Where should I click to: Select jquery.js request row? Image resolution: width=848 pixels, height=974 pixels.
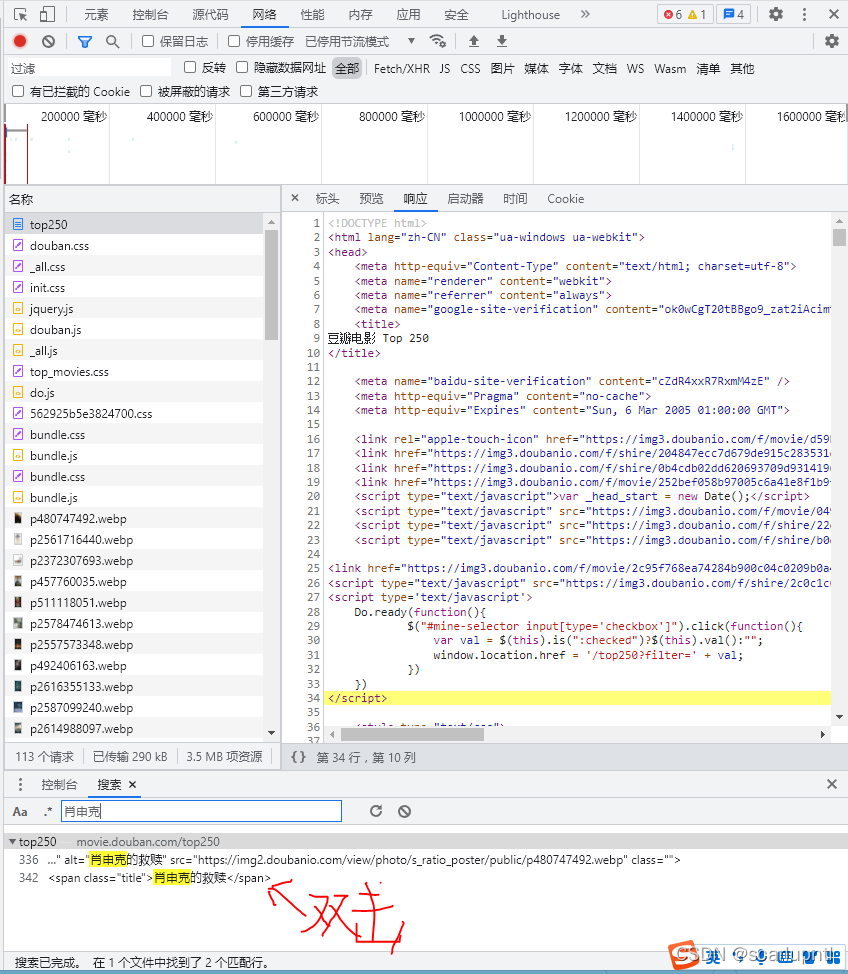click(134, 309)
